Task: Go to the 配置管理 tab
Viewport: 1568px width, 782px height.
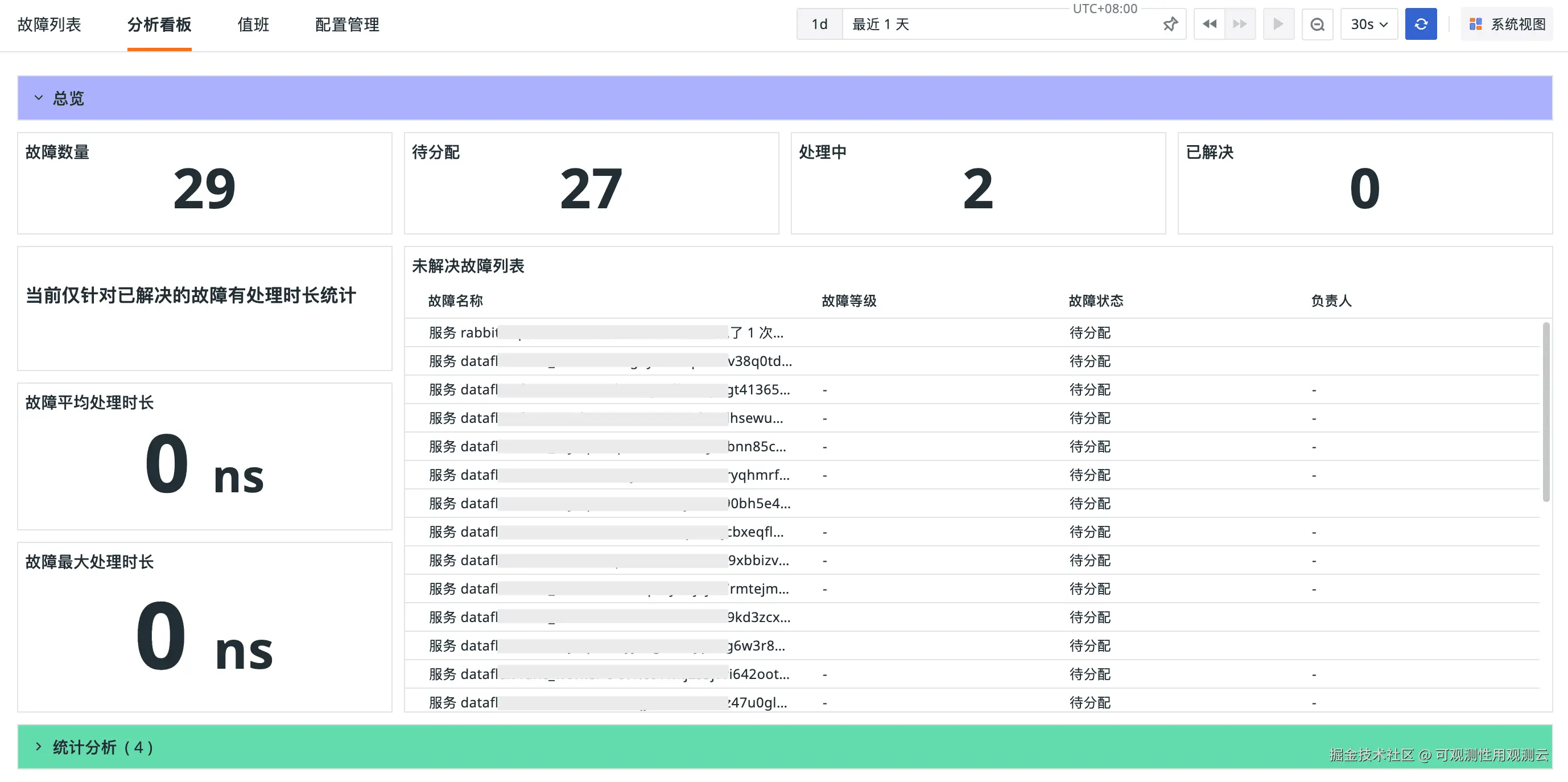Action: [x=347, y=24]
